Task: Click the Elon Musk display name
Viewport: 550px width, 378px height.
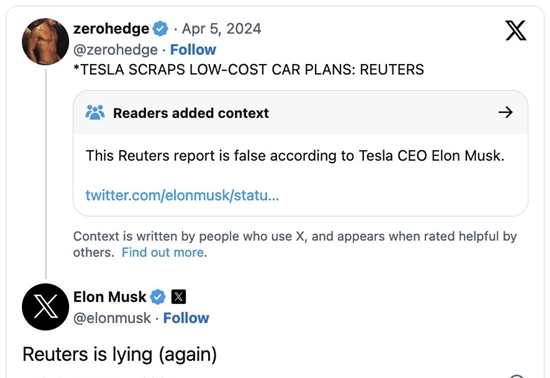Action: coord(110,297)
